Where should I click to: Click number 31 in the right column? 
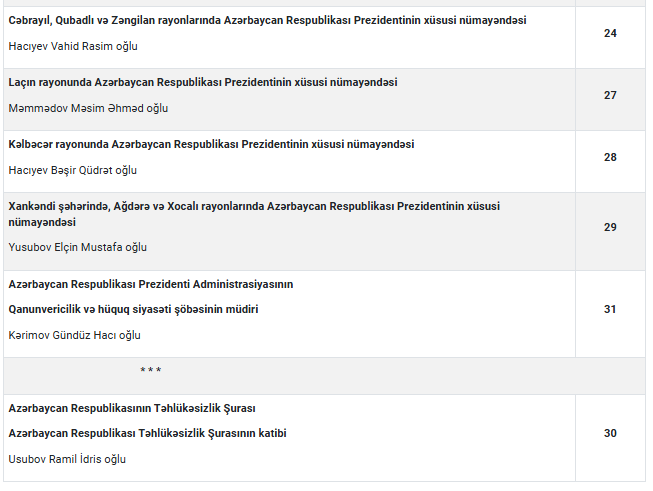click(610, 309)
